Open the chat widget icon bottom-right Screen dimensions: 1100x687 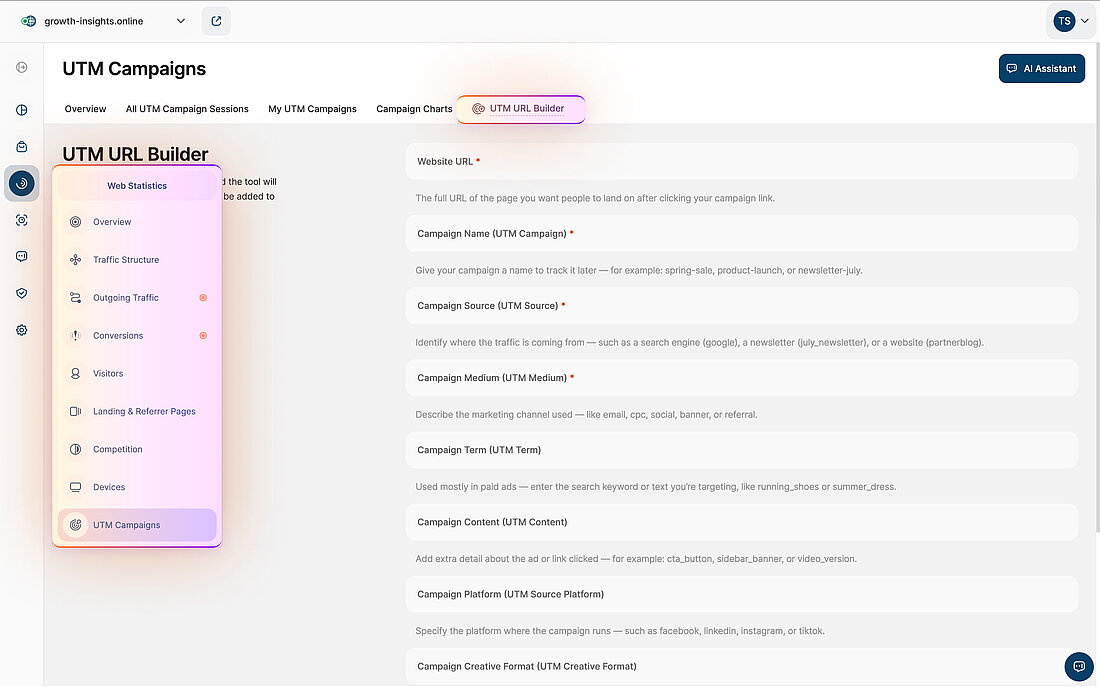coord(1078,666)
